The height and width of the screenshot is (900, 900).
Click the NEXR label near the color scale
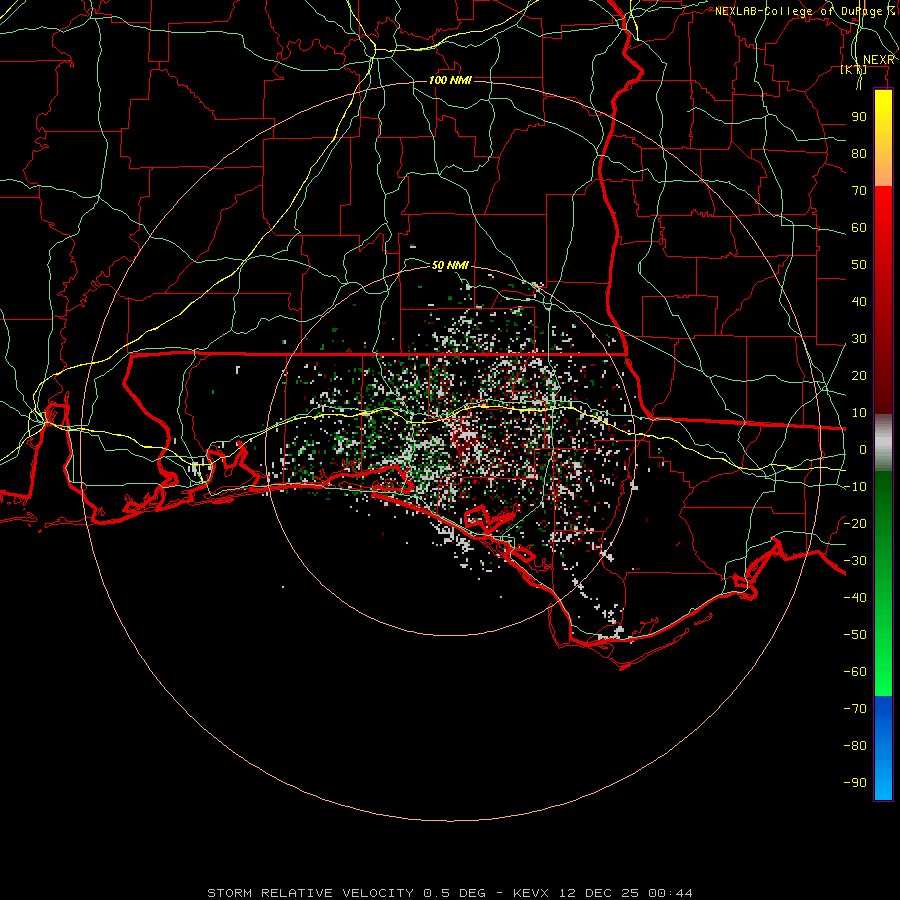tap(879, 60)
